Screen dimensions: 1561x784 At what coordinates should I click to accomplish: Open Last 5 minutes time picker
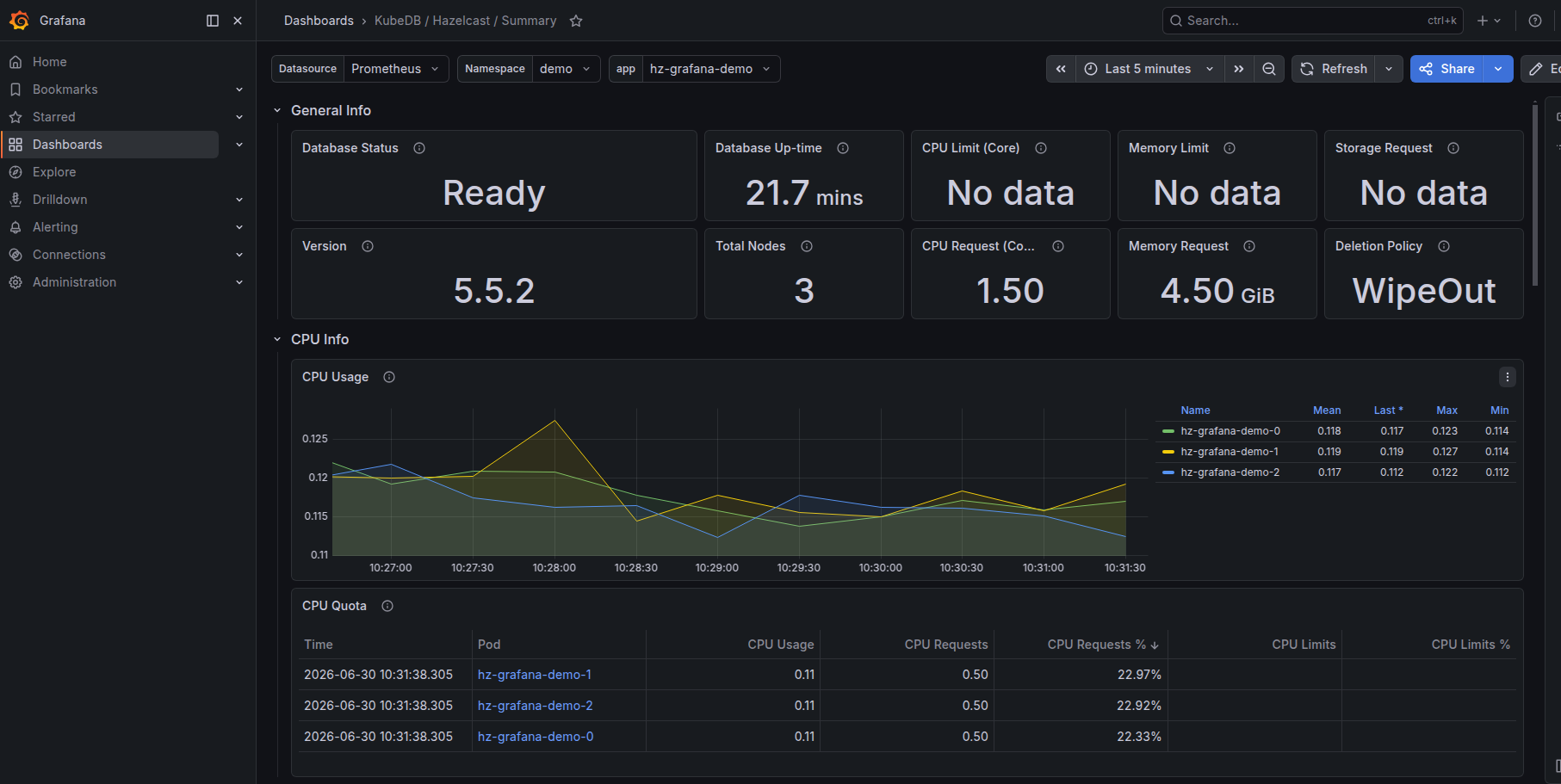coord(1149,69)
